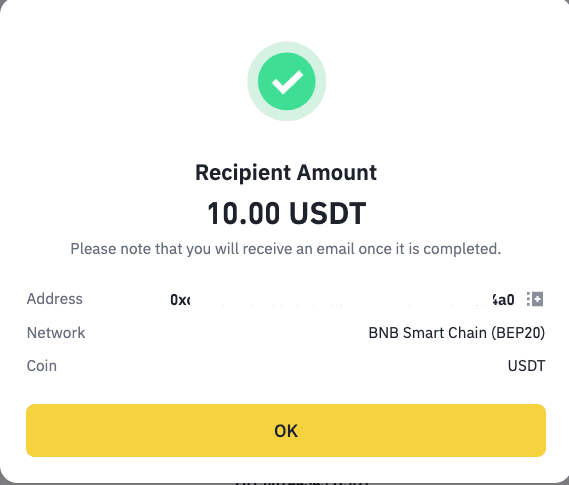Select the address prefix starting with 0x
The height and width of the screenshot is (485, 569).
(x=180, y=300)
